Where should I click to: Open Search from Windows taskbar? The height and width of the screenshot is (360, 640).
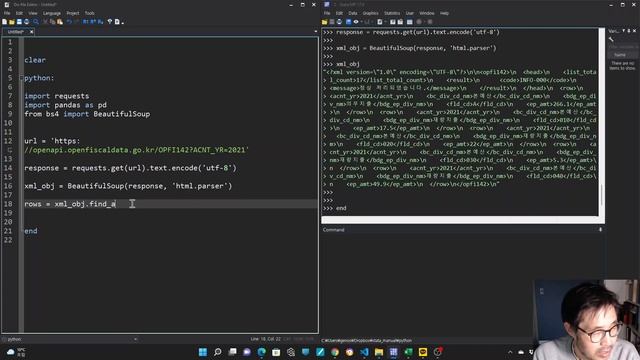point(218,352)
